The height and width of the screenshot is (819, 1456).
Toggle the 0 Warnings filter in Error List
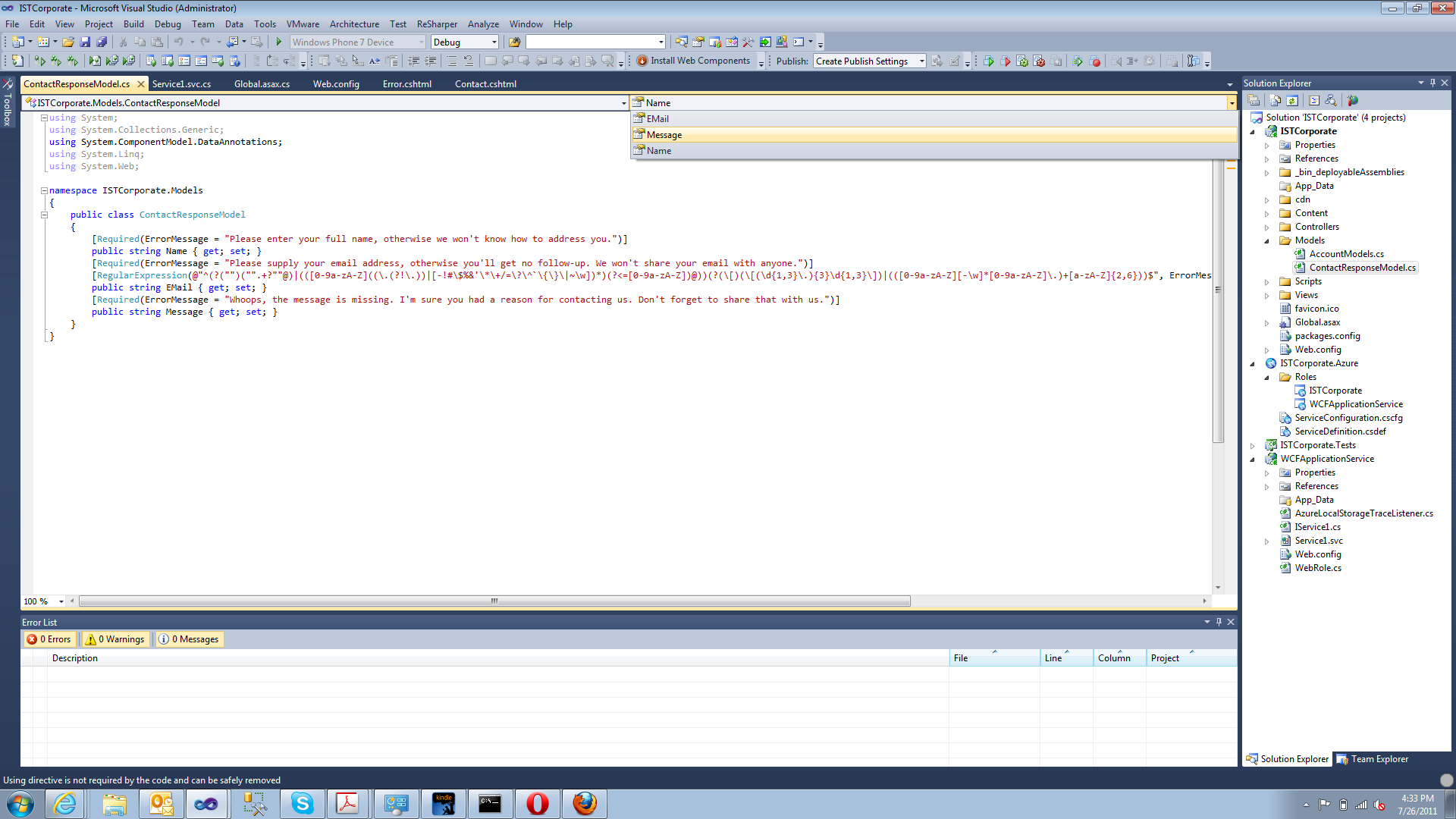coord(115,639)
